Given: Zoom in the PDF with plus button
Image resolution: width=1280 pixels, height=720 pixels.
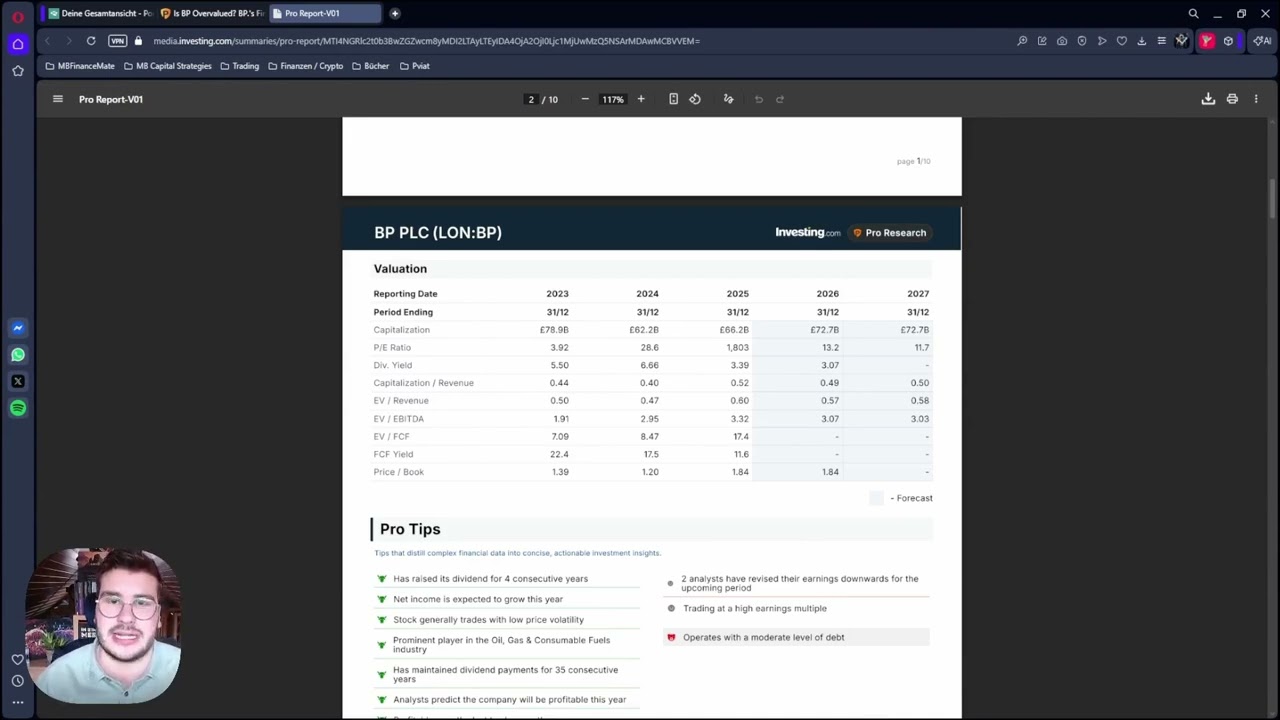Looking at the screenshot, I should pyautogui.click(x=641, y=99).
